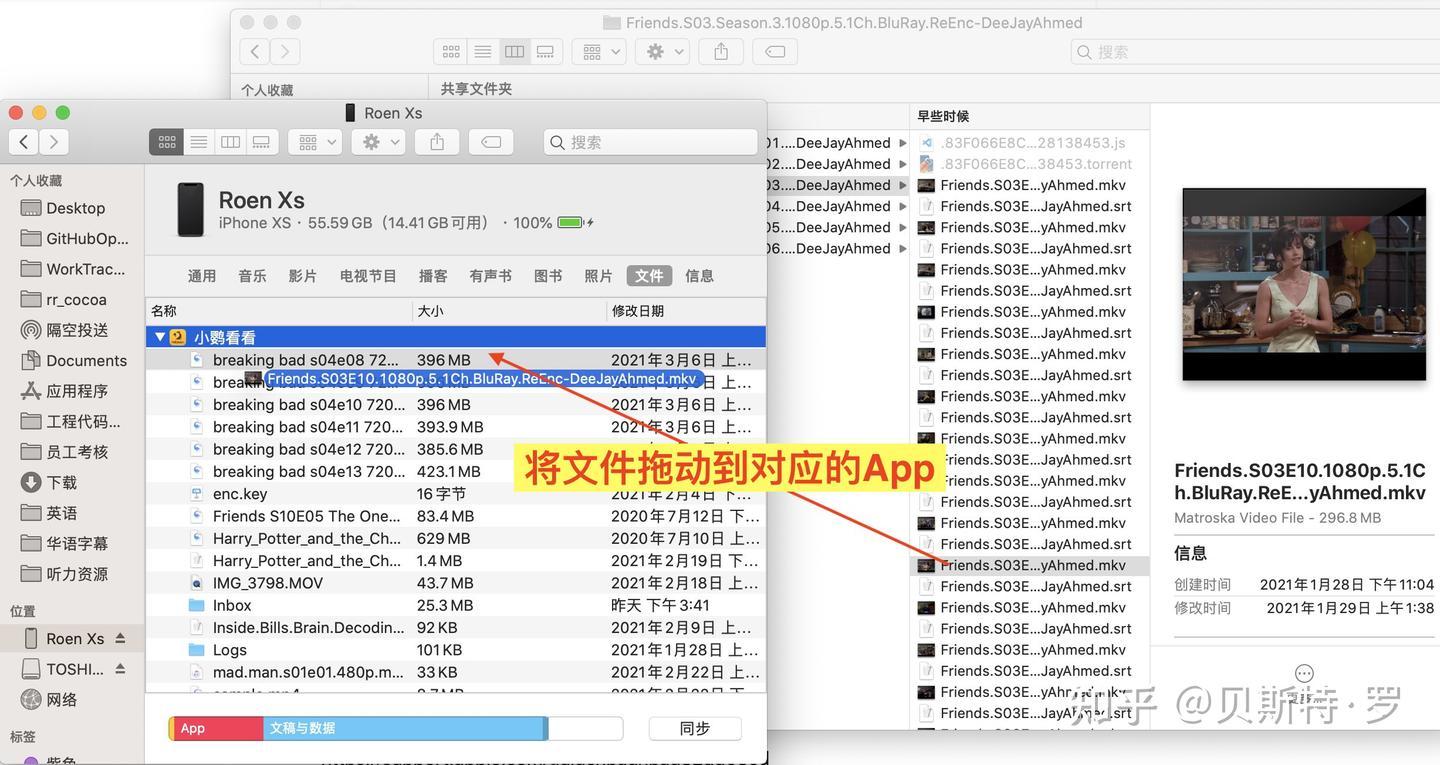Click the Share icon in Roen Xs toolbar
The image size is (1440, 765).
[x=437, y=142]
